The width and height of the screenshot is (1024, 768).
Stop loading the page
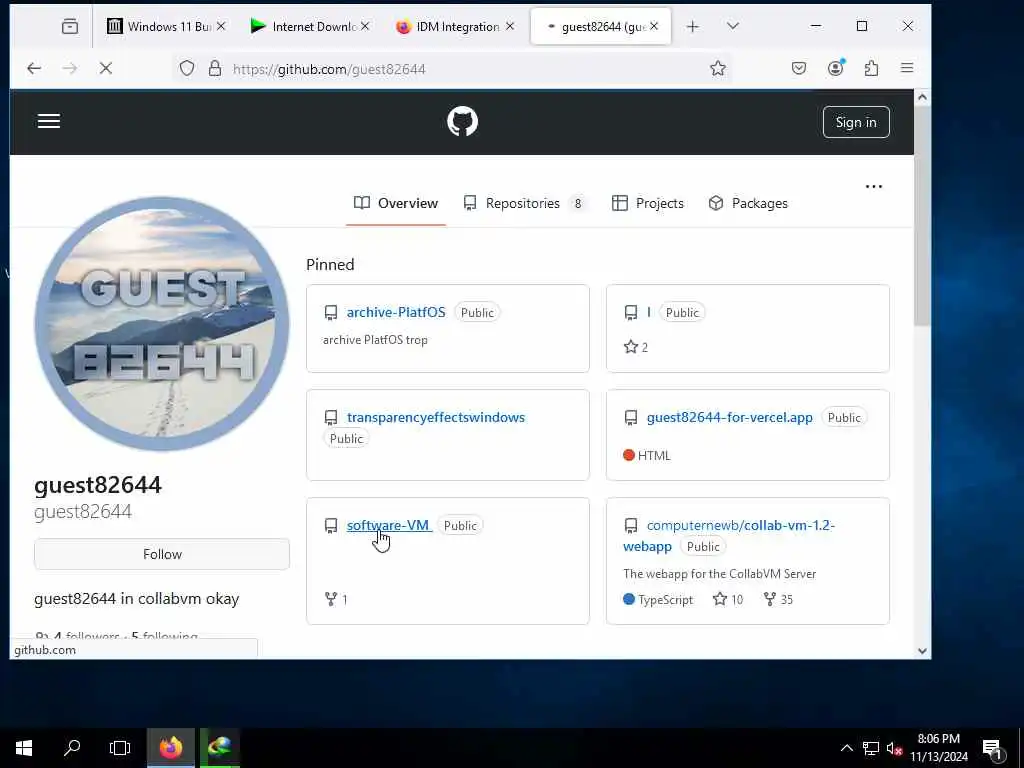coord(105,68)
